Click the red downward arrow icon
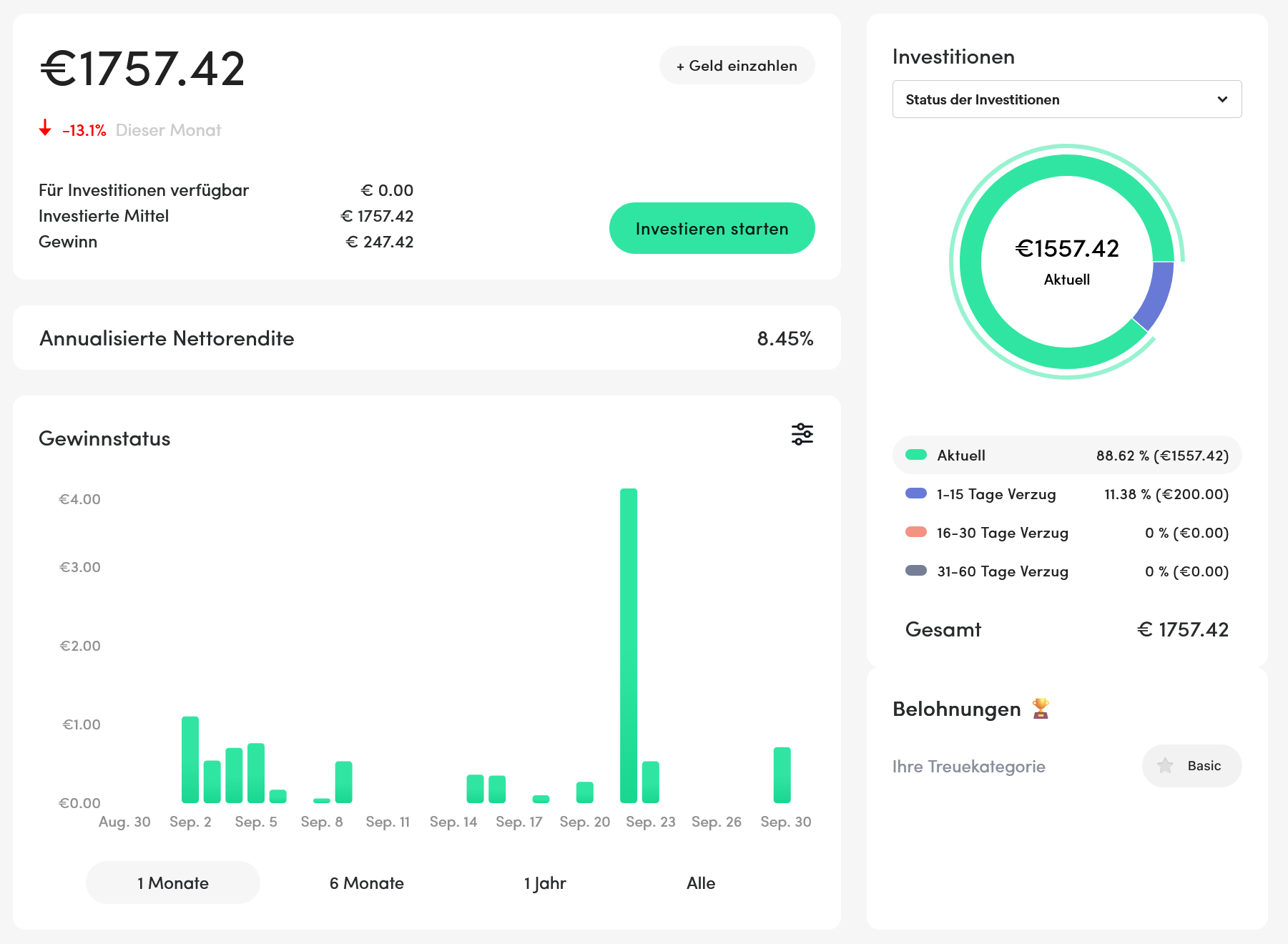Image resolution: width=1288 pixels, height=944 pixels. coord(45,129)
